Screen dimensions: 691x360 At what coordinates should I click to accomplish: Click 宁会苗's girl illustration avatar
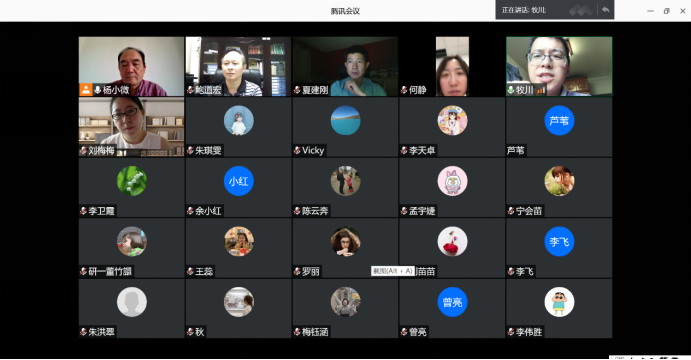tap(559, 181)
